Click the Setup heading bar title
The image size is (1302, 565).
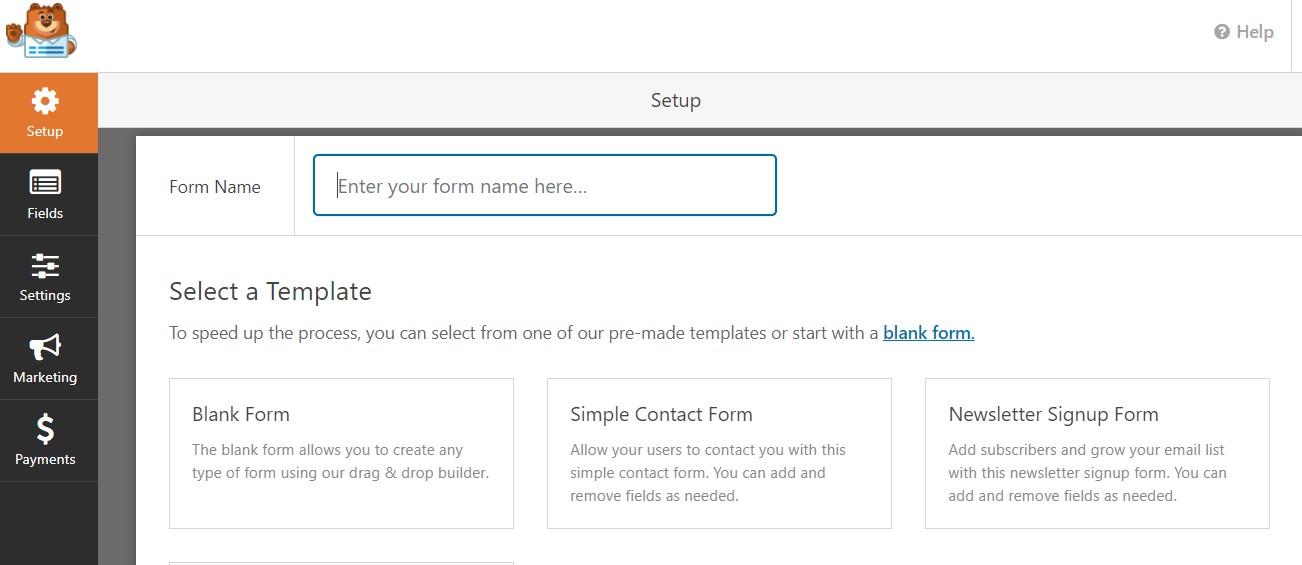point(676,100)
